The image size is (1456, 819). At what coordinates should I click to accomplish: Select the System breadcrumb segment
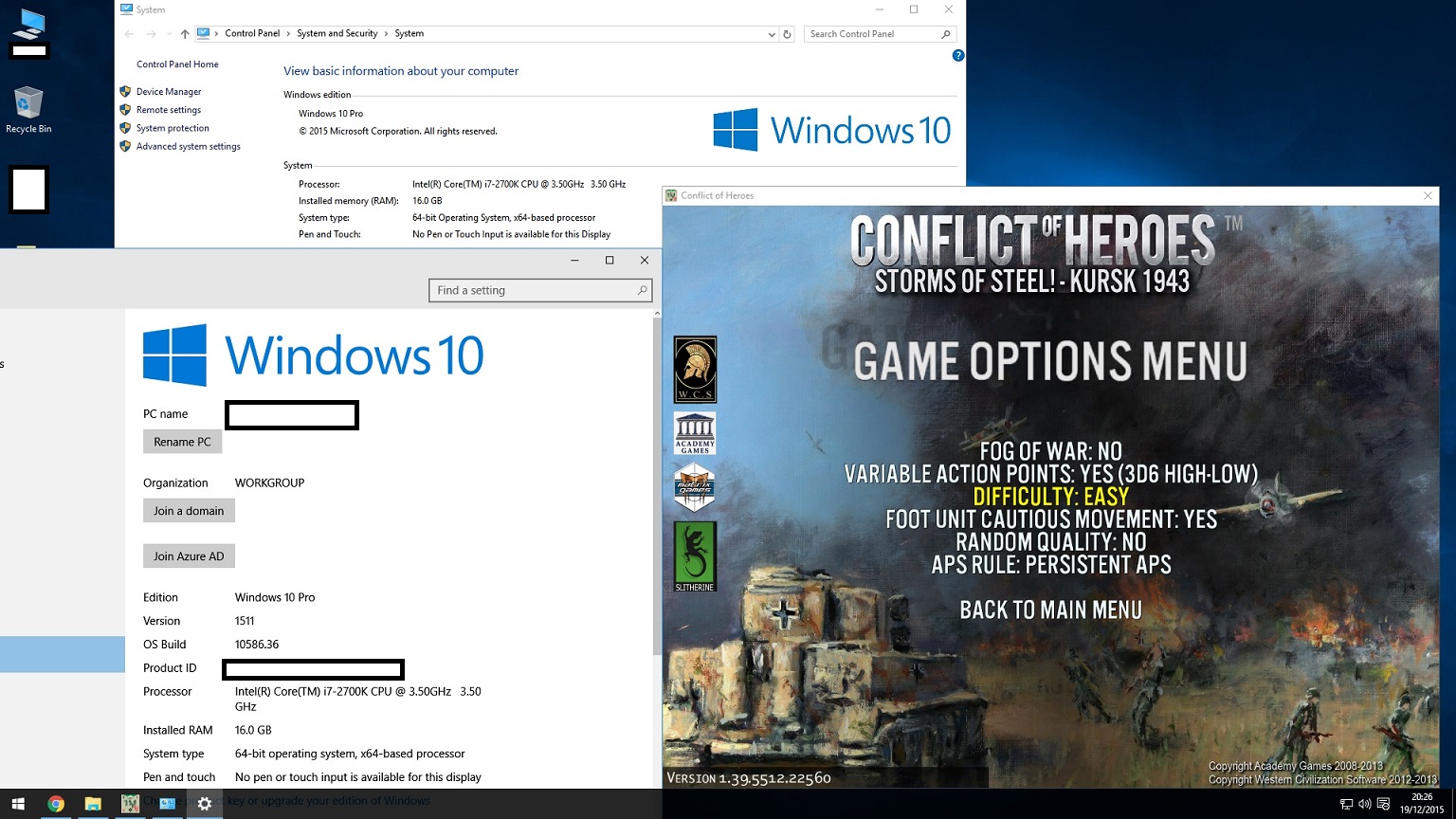point(409,33)
